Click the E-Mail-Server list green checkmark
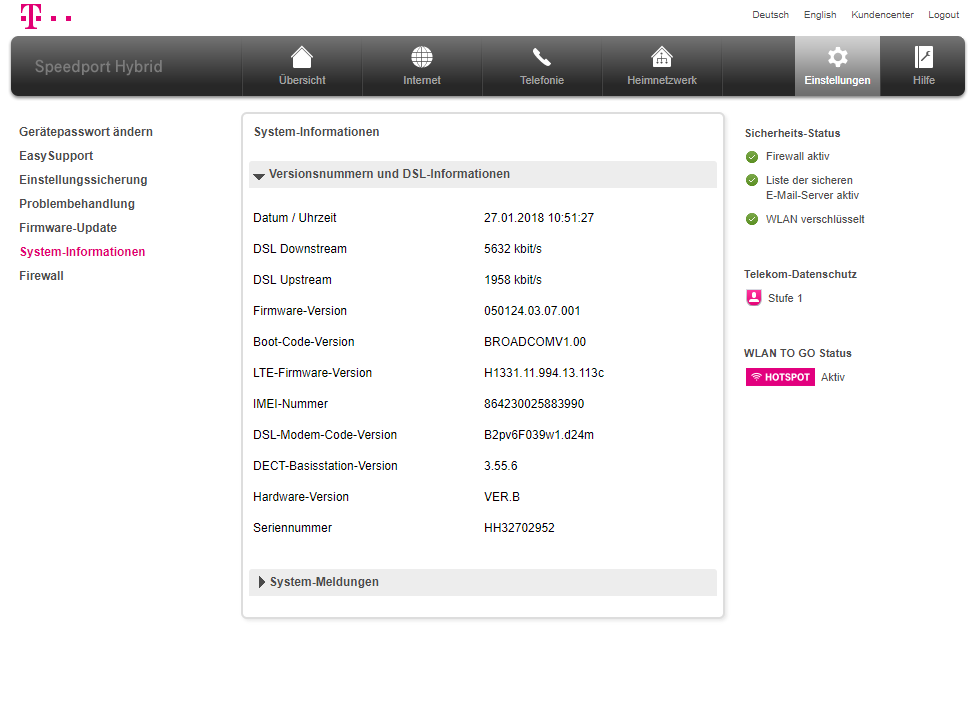 click(x=752, y=180)
